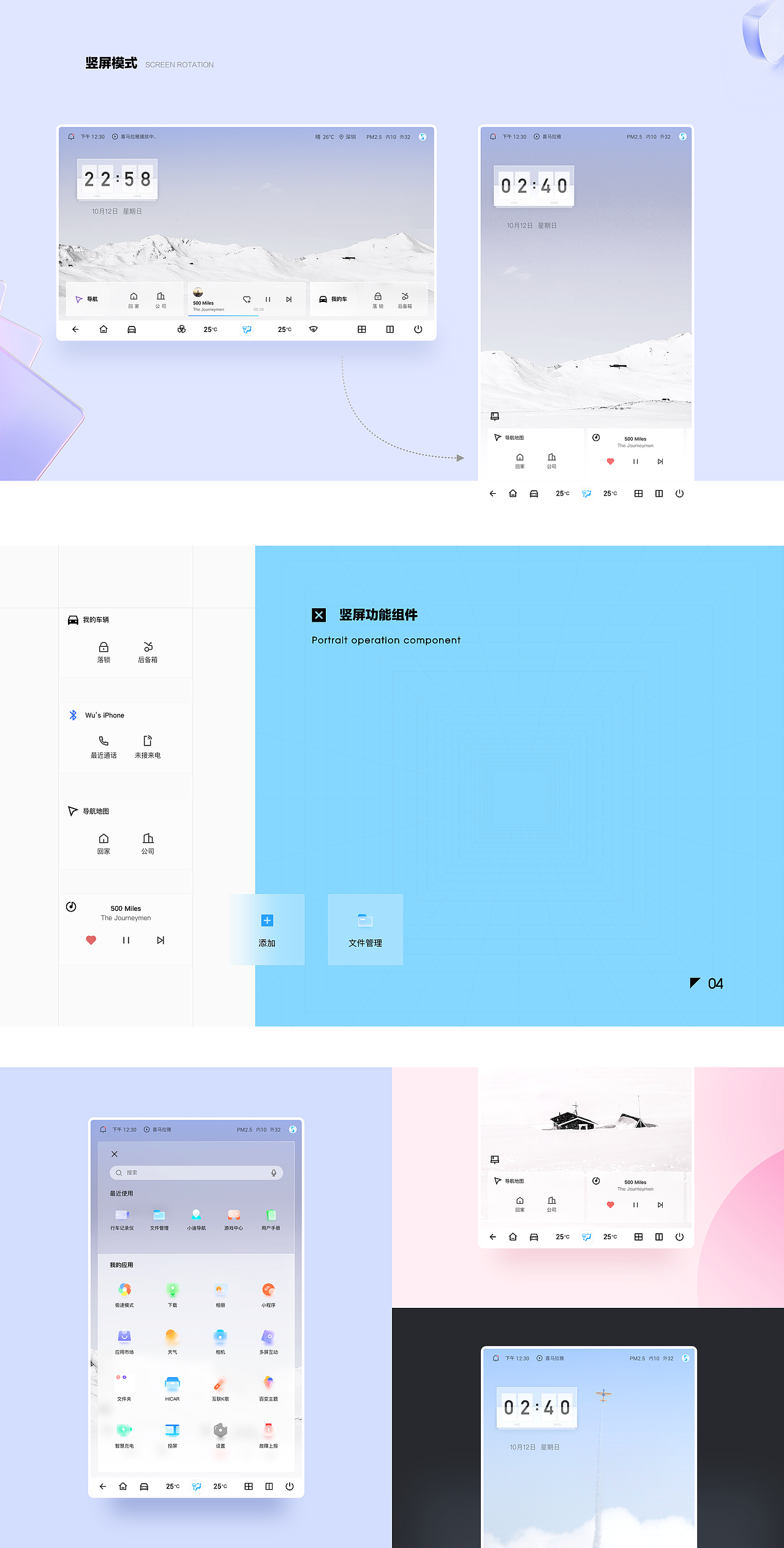Tap voice assistant orb on landscape status bar

[423, 137]
